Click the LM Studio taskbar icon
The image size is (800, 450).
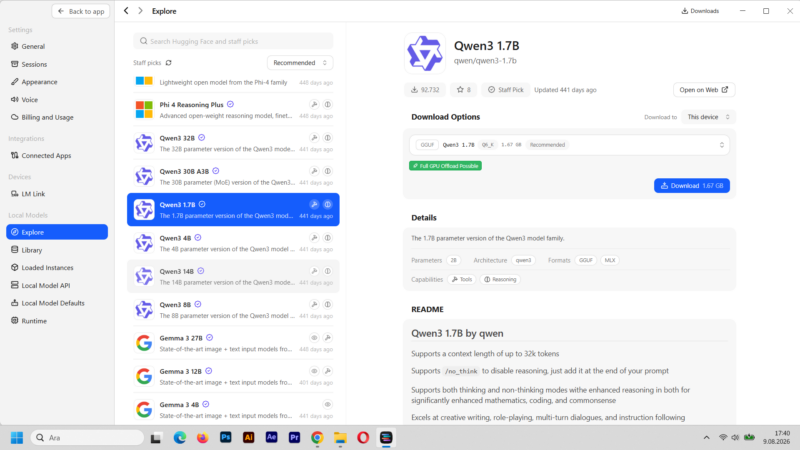[x=386, y=437]
